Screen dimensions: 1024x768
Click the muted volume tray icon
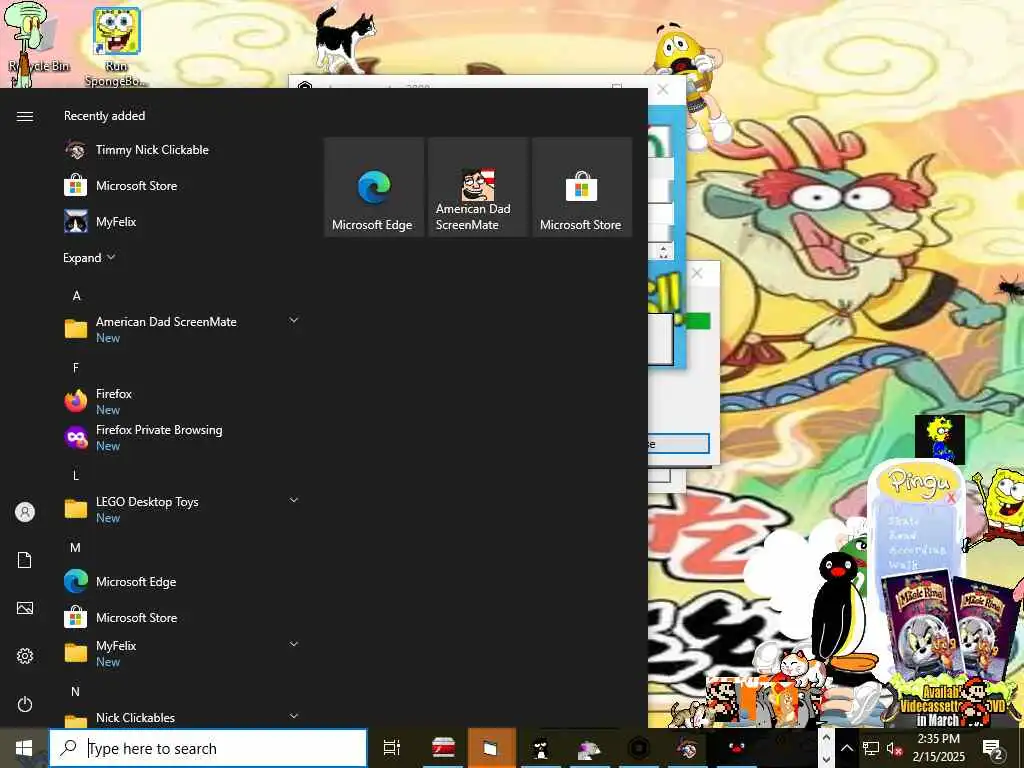(x=894, y=748)
